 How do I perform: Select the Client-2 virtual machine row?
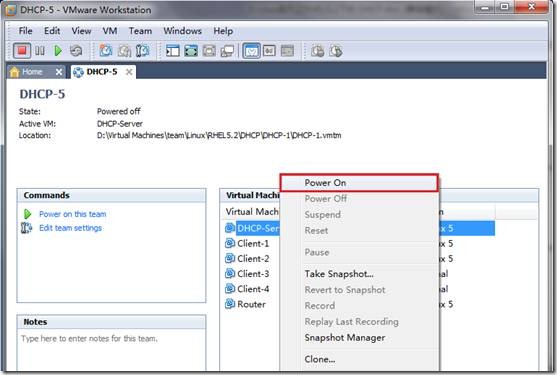[x=253, y=258]
